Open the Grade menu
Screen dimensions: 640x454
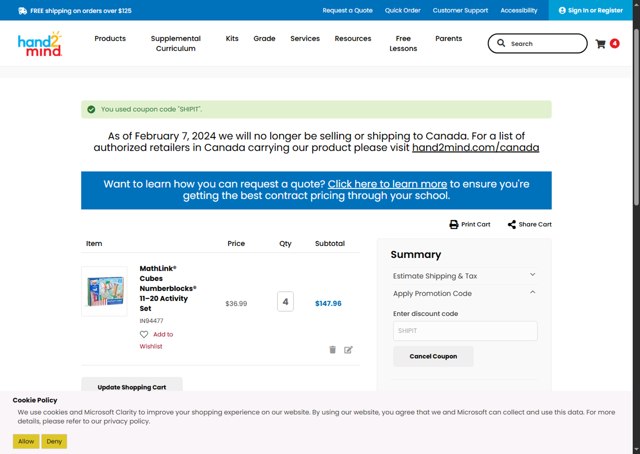coord(264,38)
